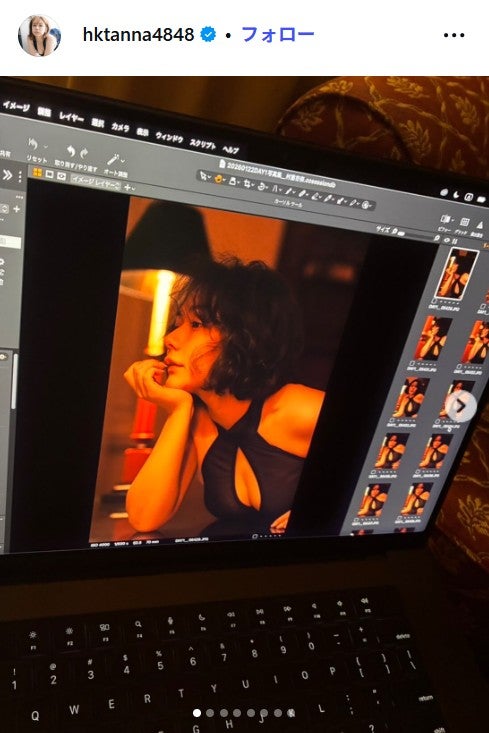Click the カーソルツール label
The width and height of the screenshot is (489, 733).
[288, 203]
